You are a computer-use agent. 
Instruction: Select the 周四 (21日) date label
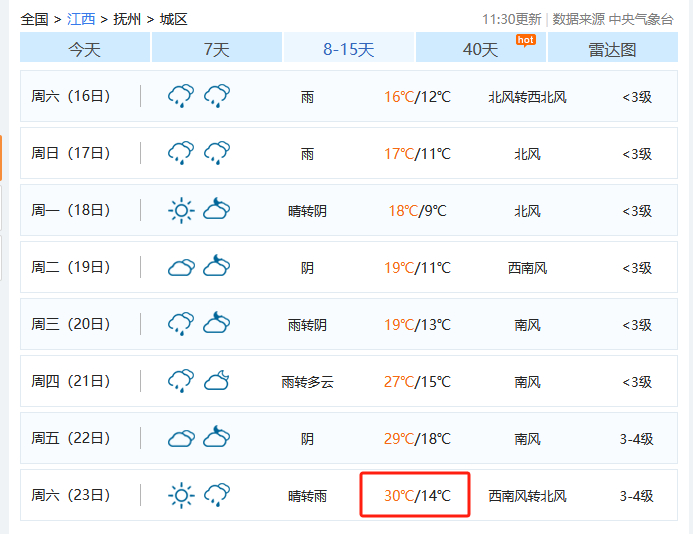pos(71,381)
